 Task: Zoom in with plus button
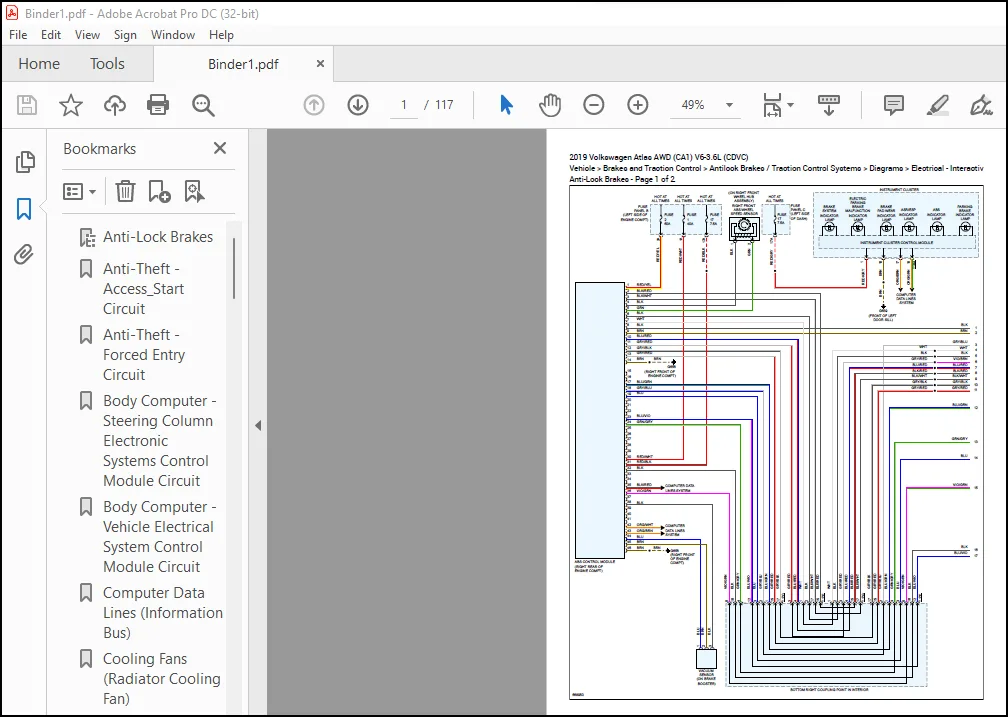638,105
